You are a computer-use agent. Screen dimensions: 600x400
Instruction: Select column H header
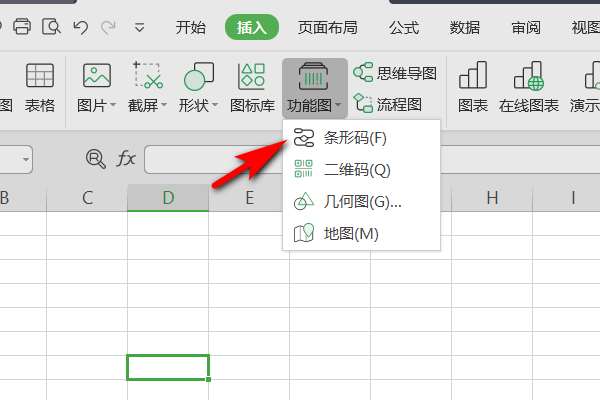492,198
